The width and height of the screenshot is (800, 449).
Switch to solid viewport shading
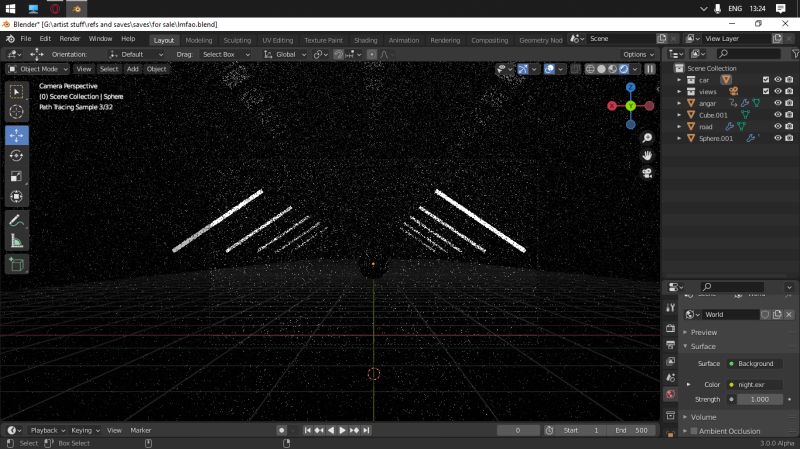pos(602,69)
